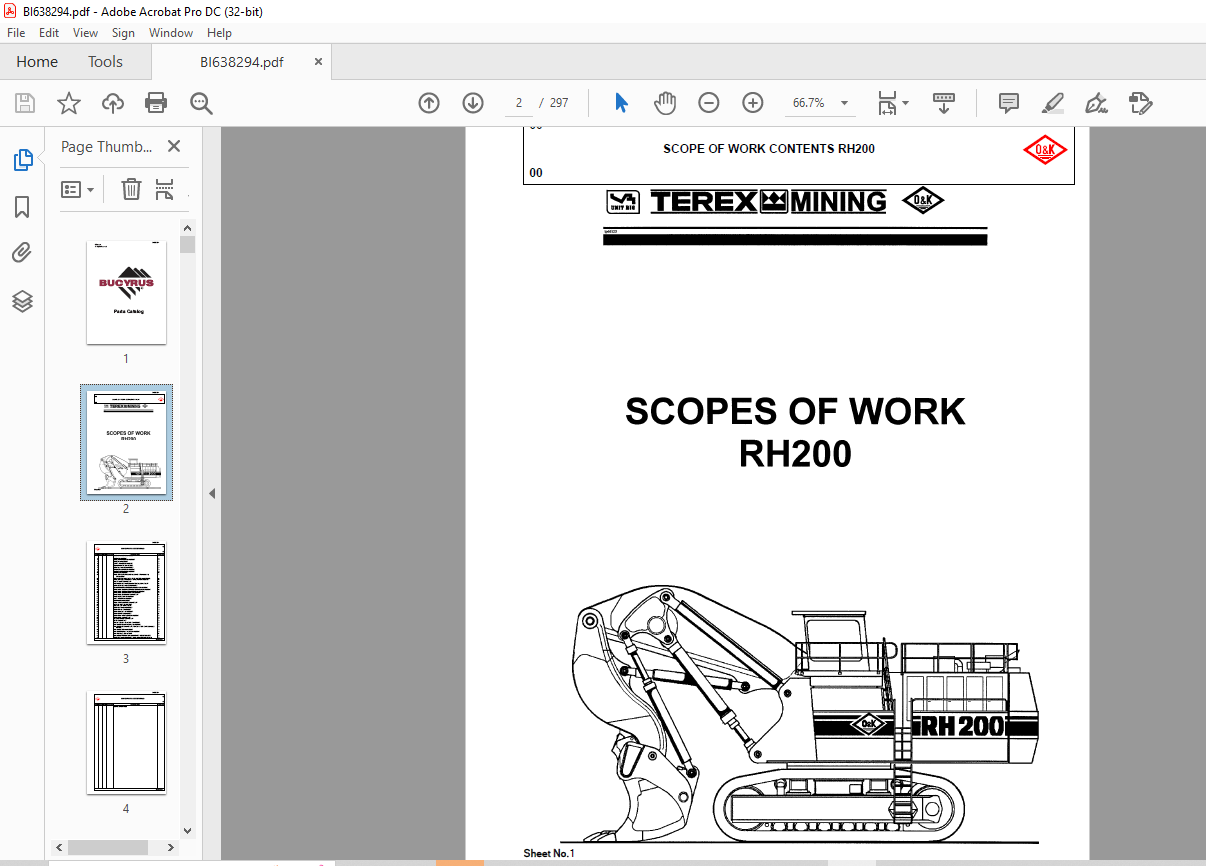Open the Find text magnifier icon

(201, 103)
